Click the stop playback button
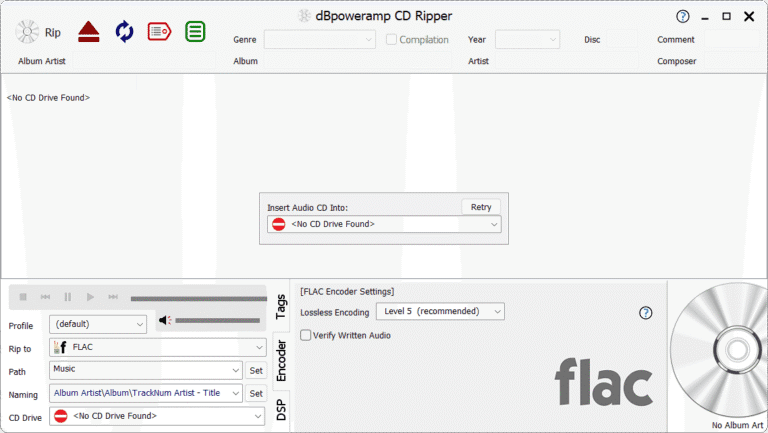 pos(23,297)
